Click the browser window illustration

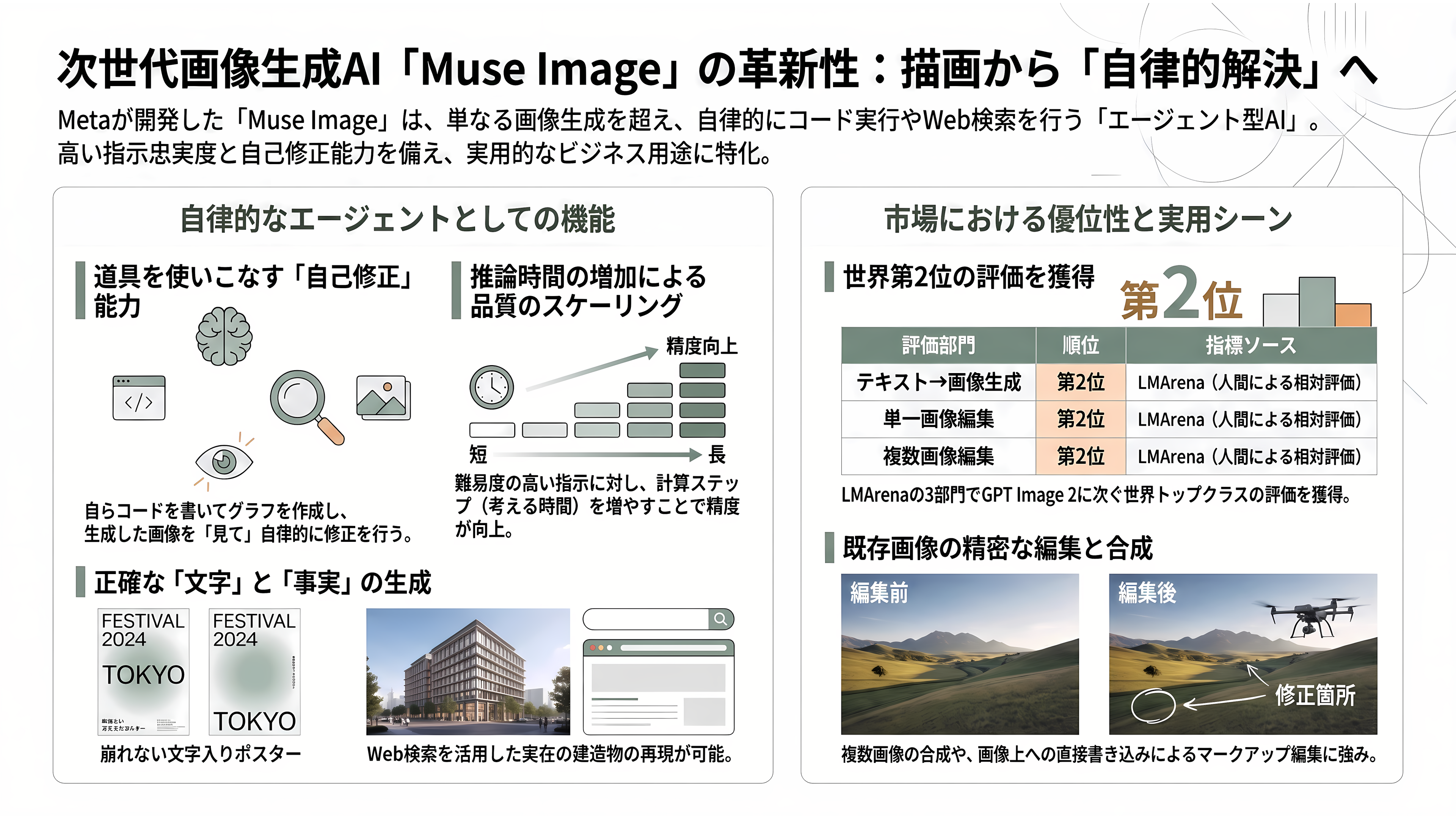[x=659, y=687]
